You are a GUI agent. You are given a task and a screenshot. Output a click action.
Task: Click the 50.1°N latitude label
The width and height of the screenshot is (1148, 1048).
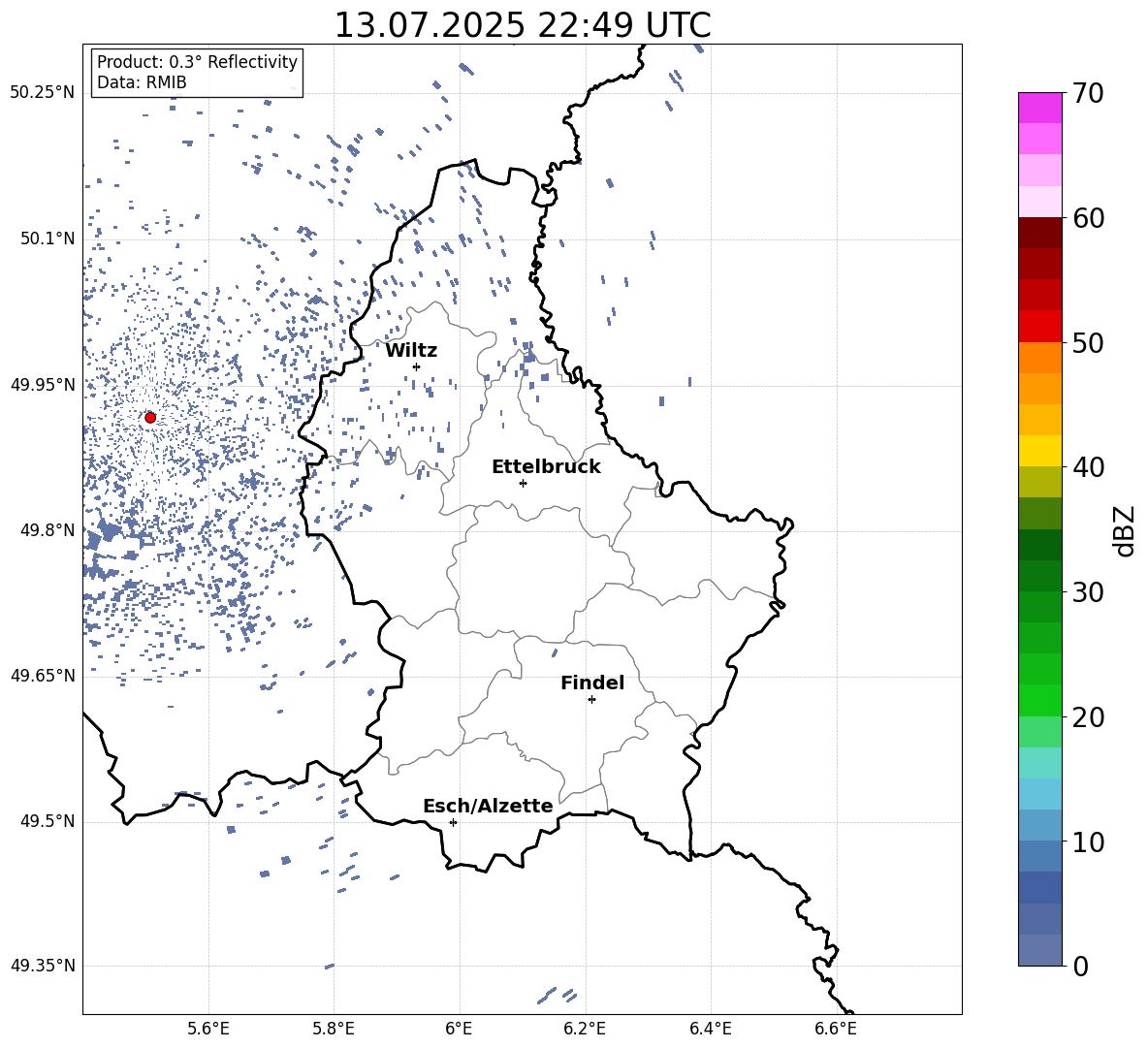click(x=48, y=238)
